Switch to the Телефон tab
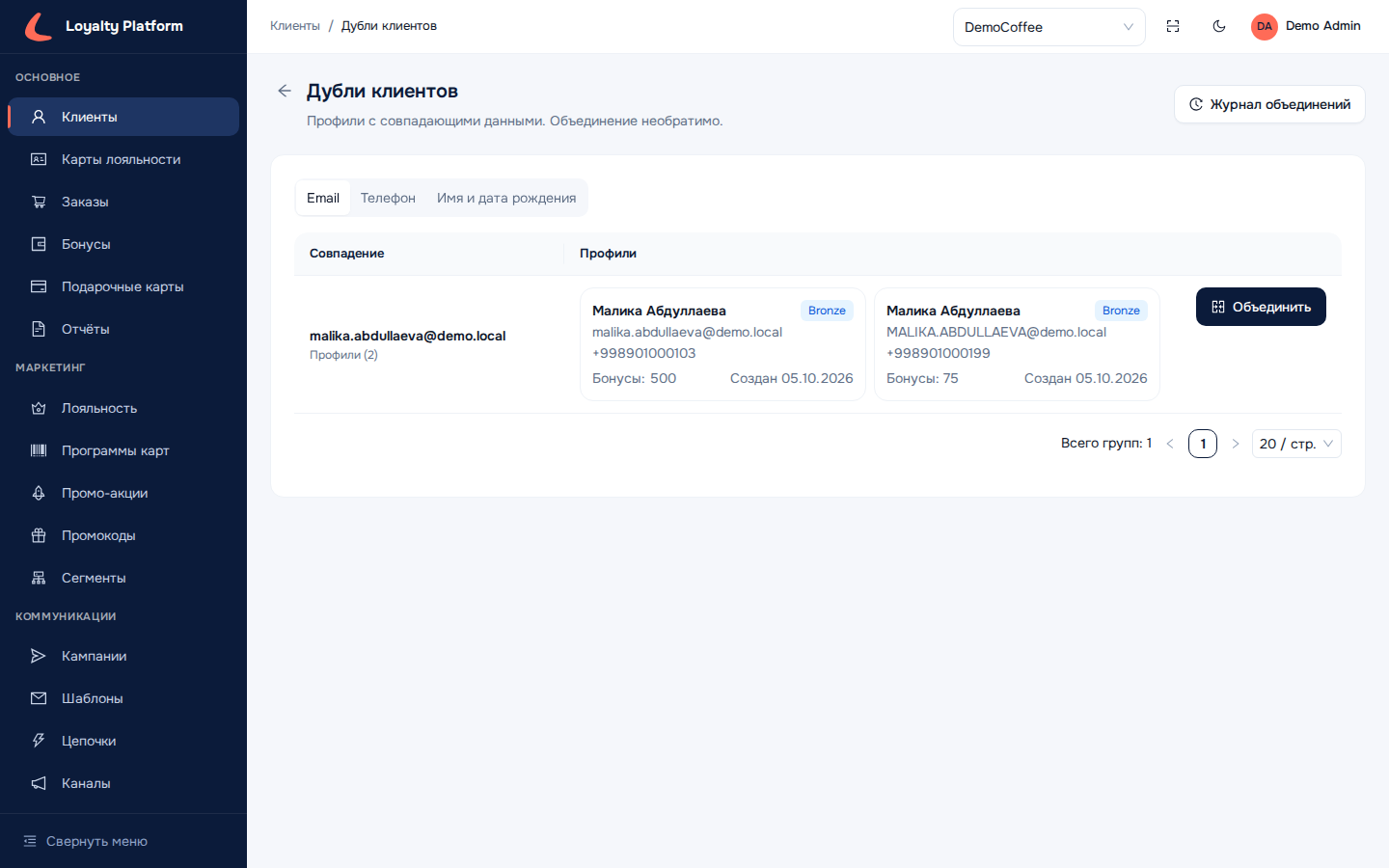Viewport: 1389px width, 868px height. pos(388,198)
